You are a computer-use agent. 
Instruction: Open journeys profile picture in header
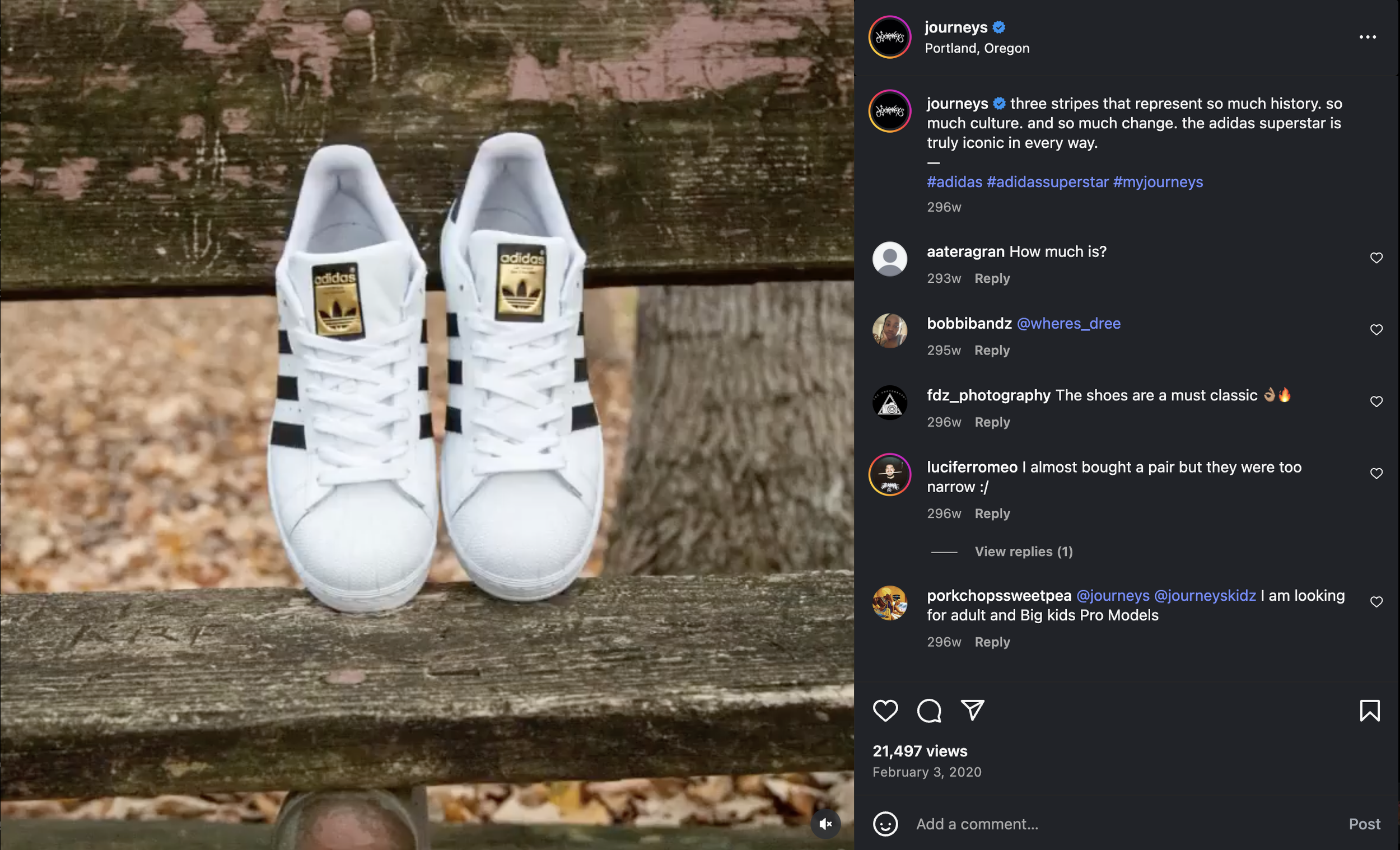pyautogui.click(x=890, y=37)
